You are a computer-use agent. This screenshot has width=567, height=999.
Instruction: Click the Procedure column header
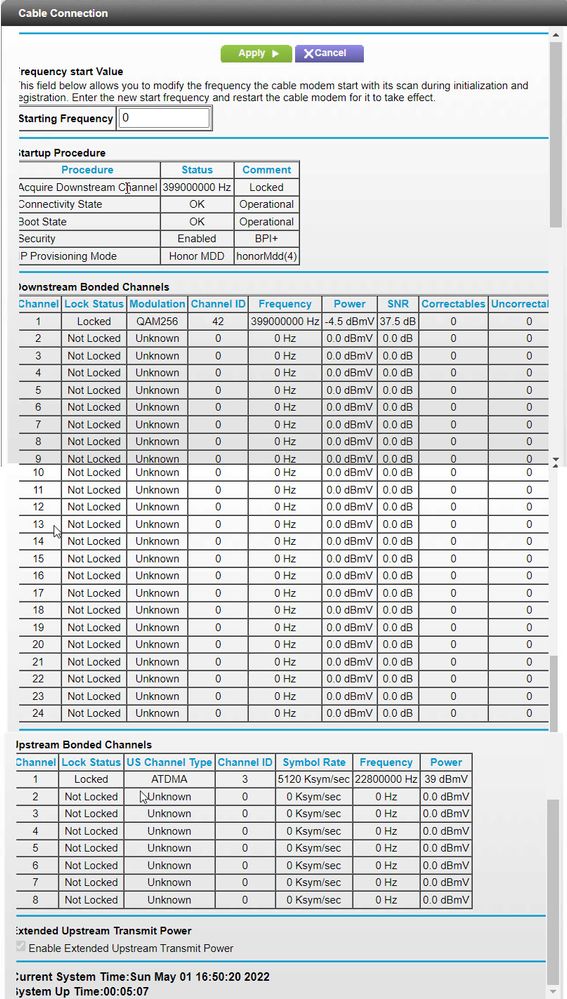(87, 170)
